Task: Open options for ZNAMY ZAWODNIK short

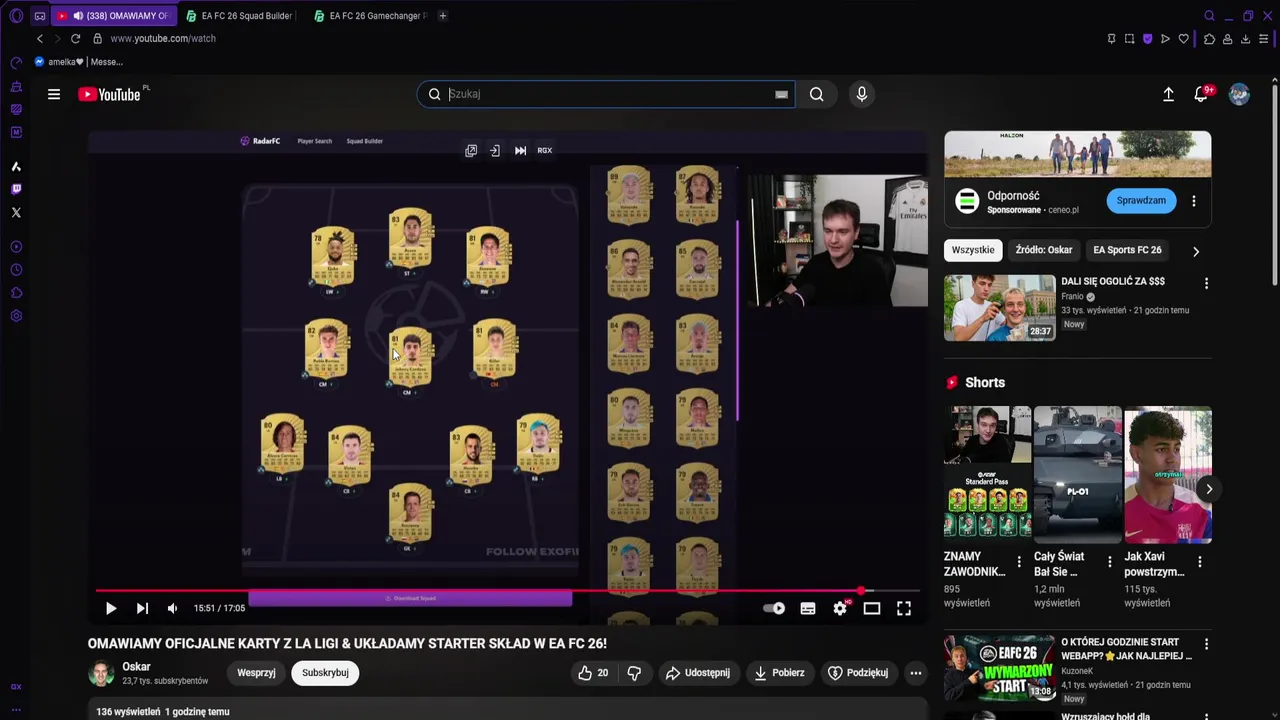Action: click(x=1019, y=562)
